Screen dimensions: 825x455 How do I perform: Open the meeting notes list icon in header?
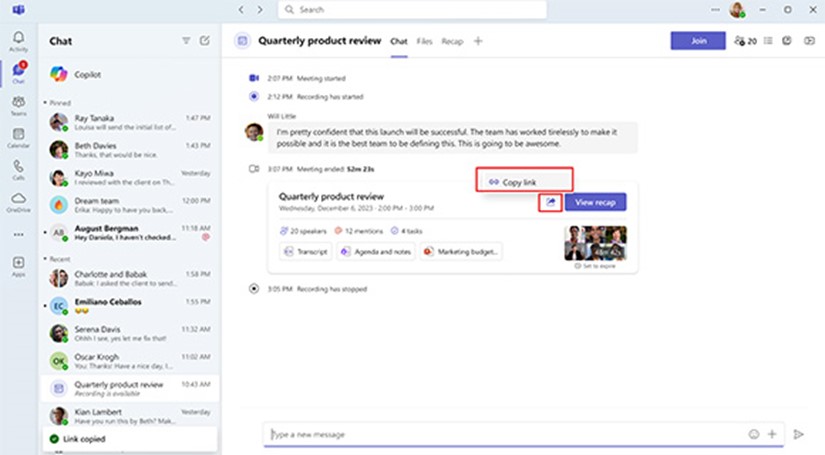(x=768, y=41)
